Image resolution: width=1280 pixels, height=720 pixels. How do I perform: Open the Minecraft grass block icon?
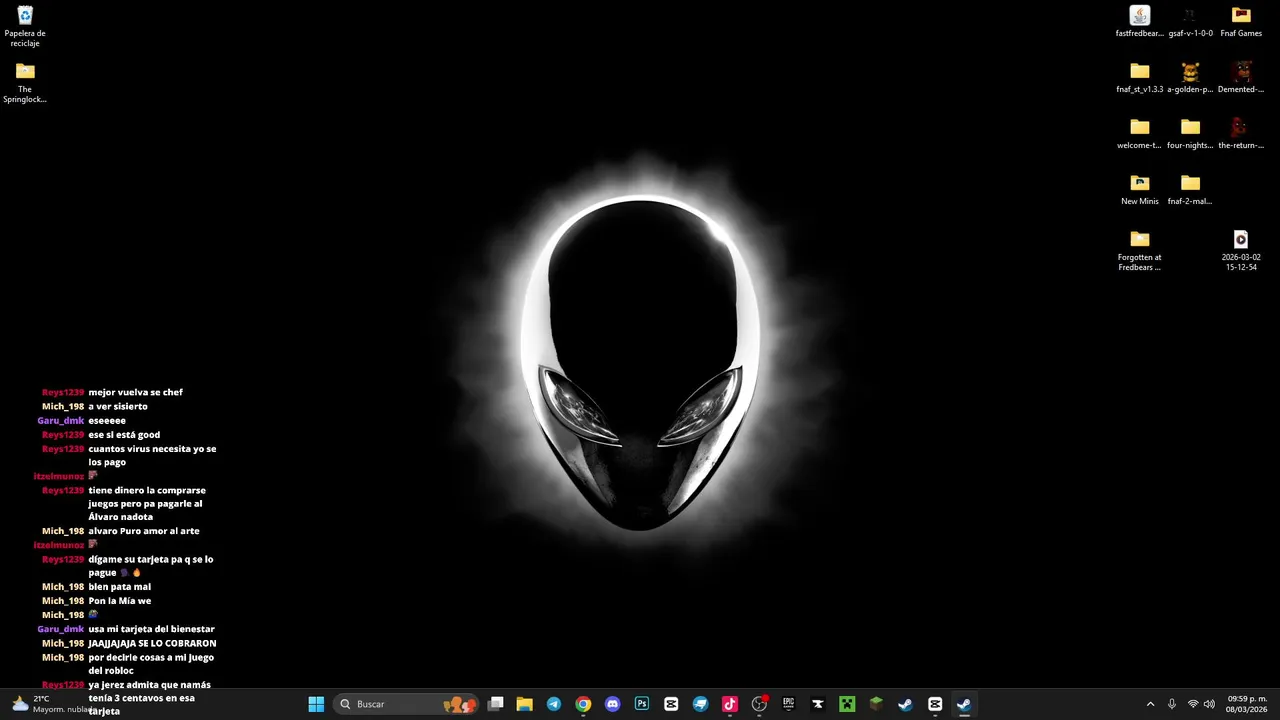pyautogui.click(x=876, y=704)
